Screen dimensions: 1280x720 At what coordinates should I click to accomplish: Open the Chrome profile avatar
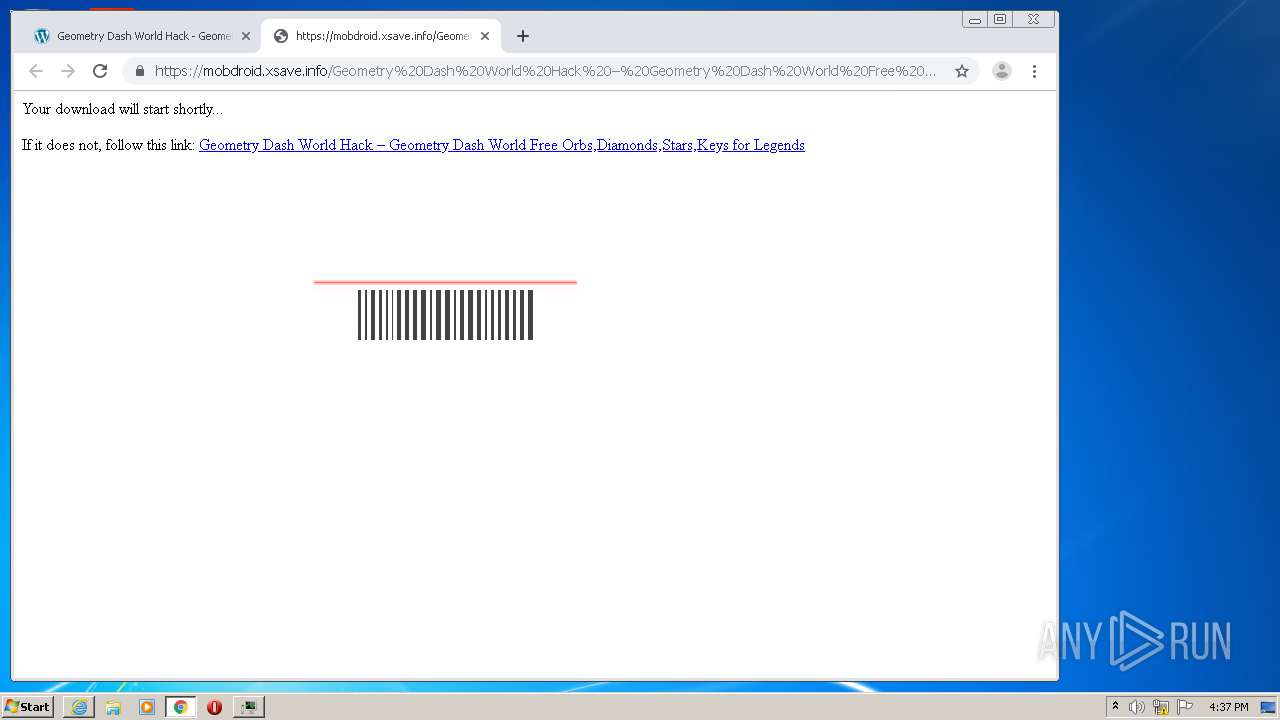click(1001, 71)
